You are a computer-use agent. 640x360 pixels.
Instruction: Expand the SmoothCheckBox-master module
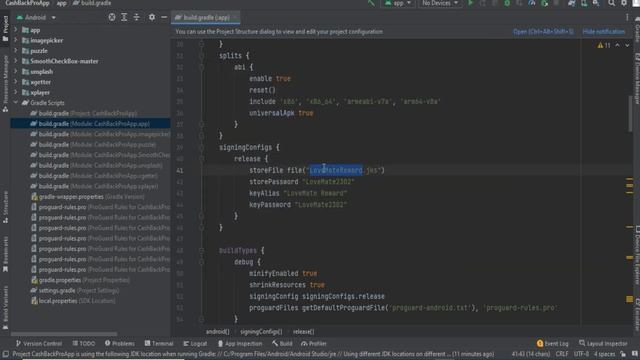coord(16,61)
